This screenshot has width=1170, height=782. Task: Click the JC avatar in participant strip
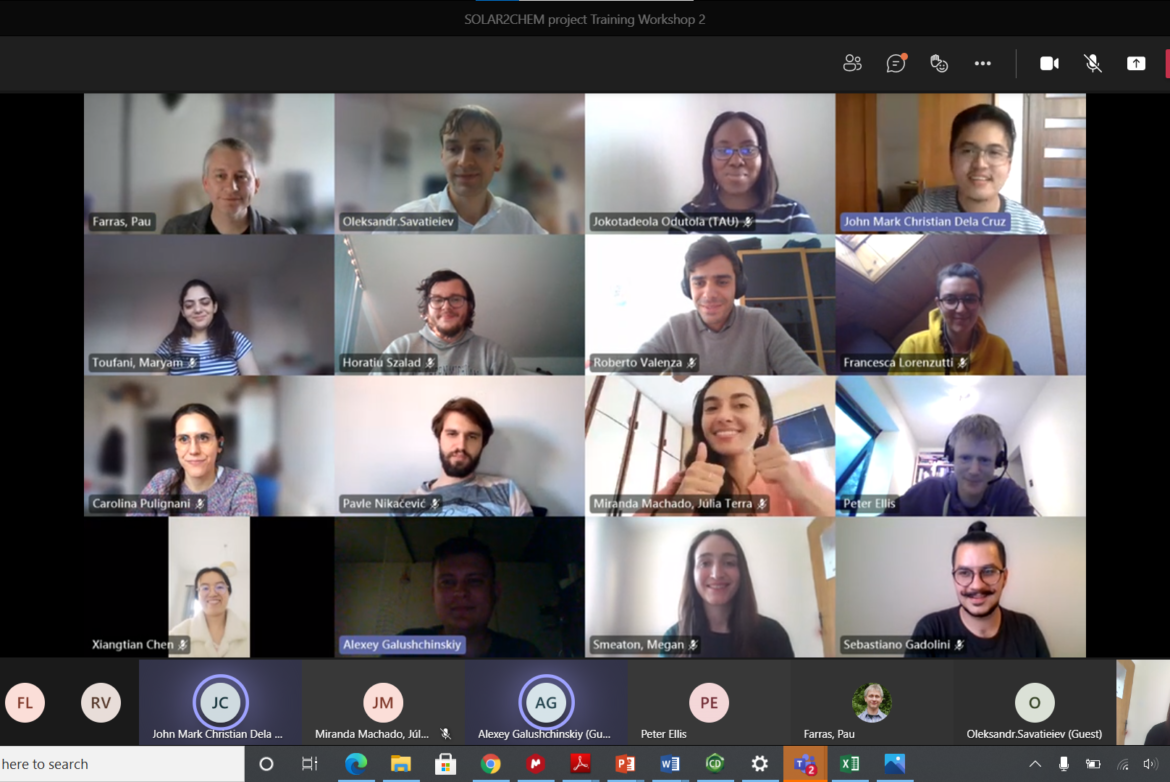(x=220, y=702)
